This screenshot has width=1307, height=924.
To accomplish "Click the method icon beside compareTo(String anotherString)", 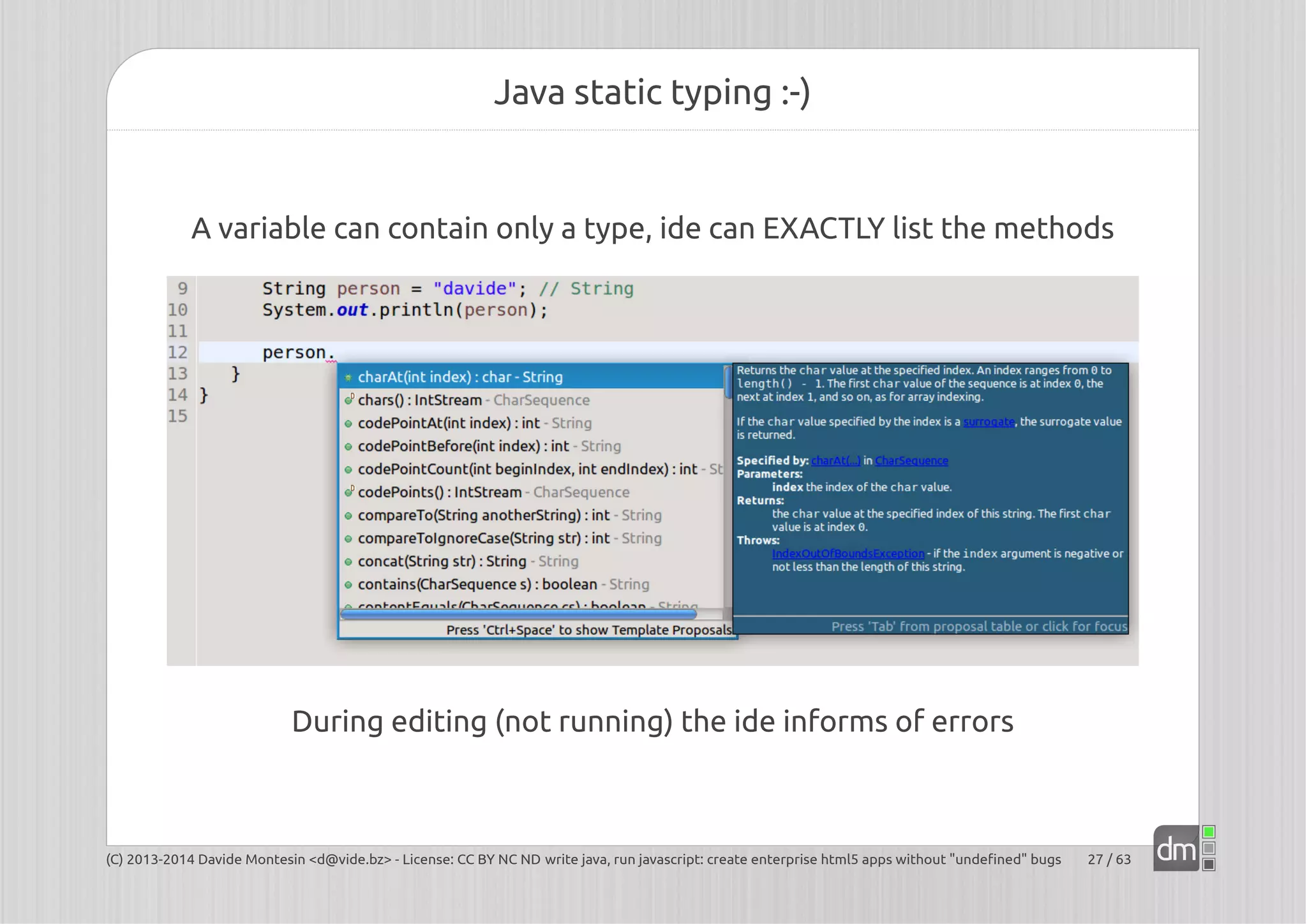I will click(348, 516).
